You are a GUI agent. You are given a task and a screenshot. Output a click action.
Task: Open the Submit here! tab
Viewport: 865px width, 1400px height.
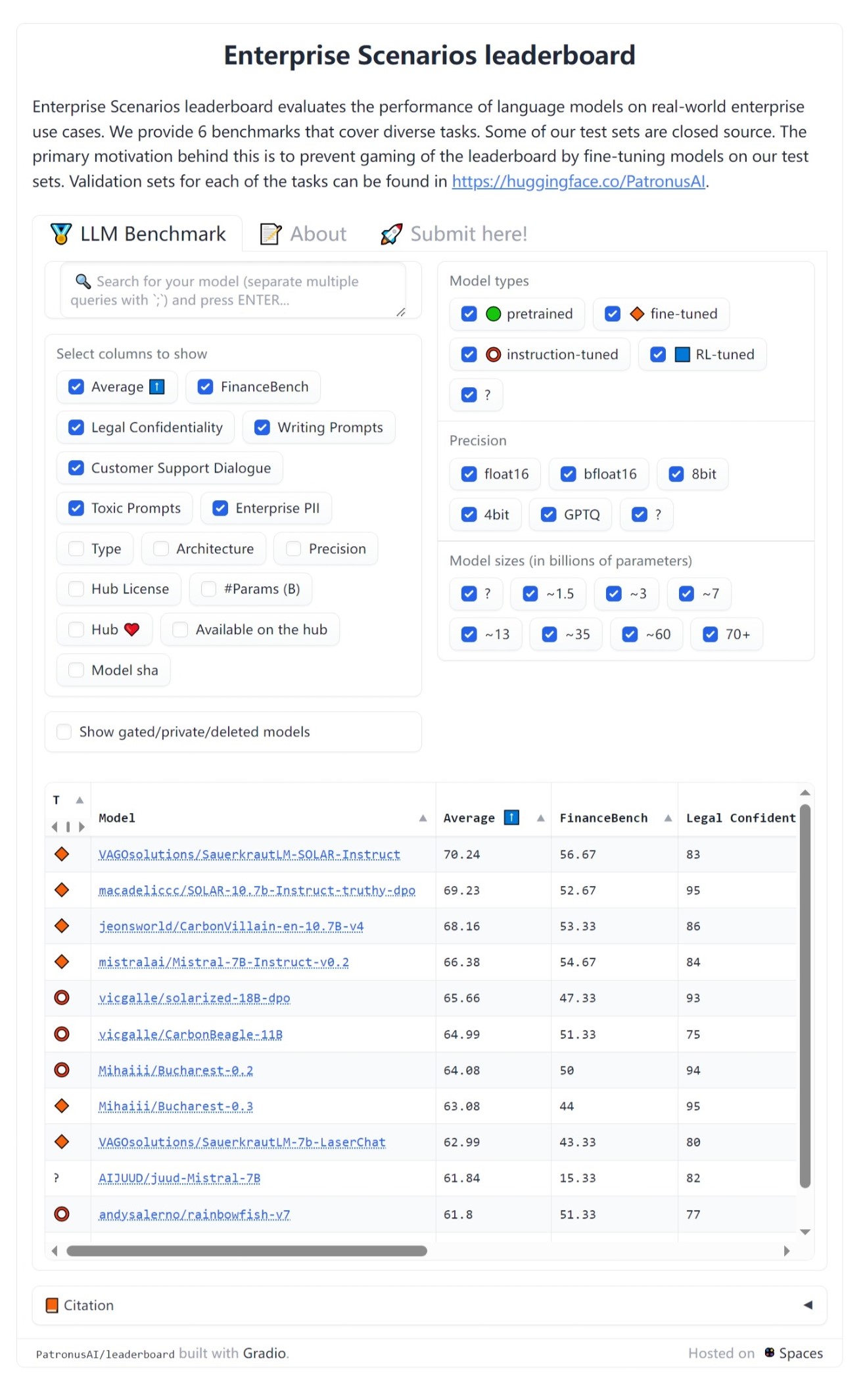tap(454, 234)
